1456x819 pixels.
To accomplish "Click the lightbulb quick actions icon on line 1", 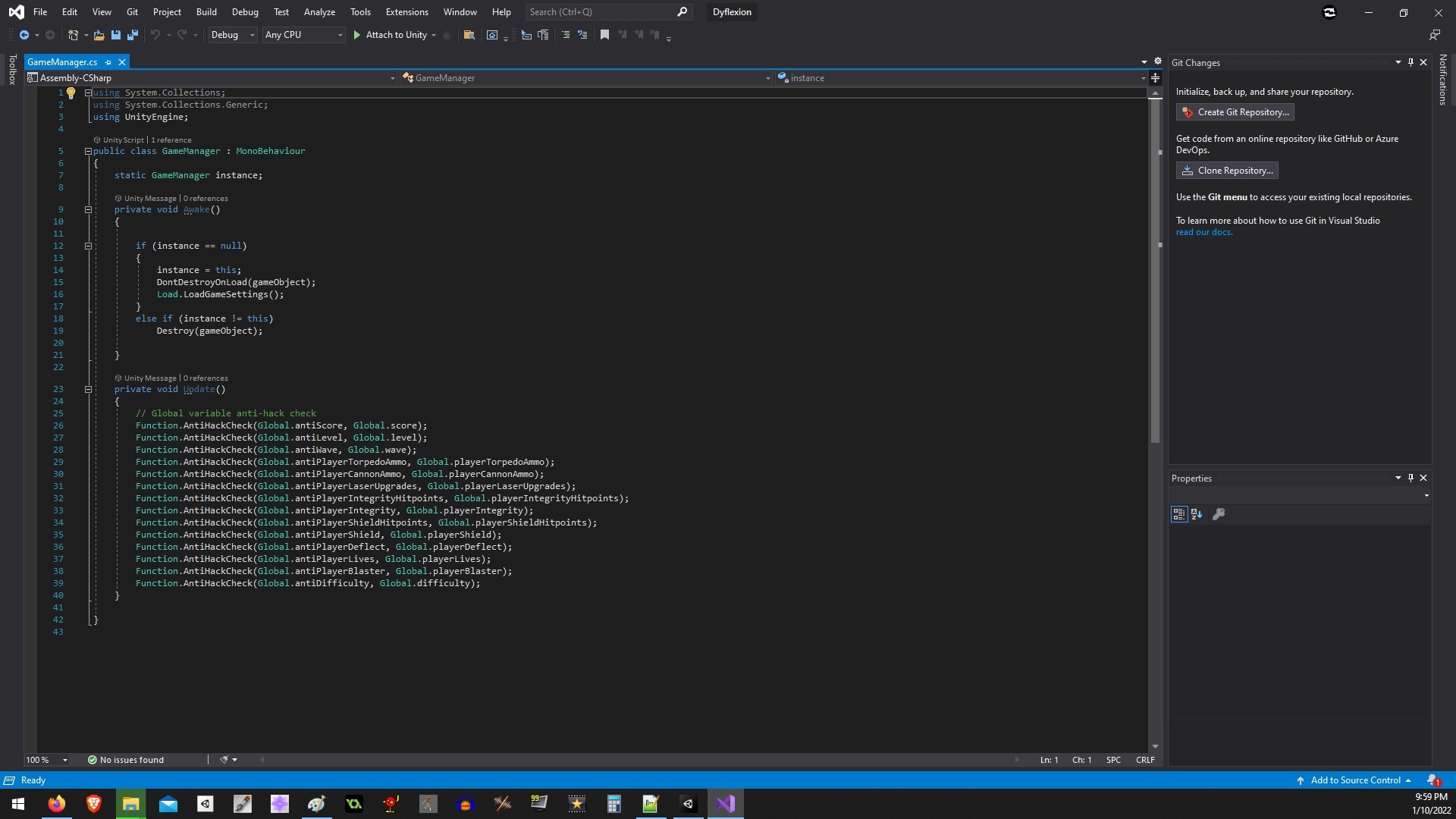I will pyautogui.click(x=71, y=93).
